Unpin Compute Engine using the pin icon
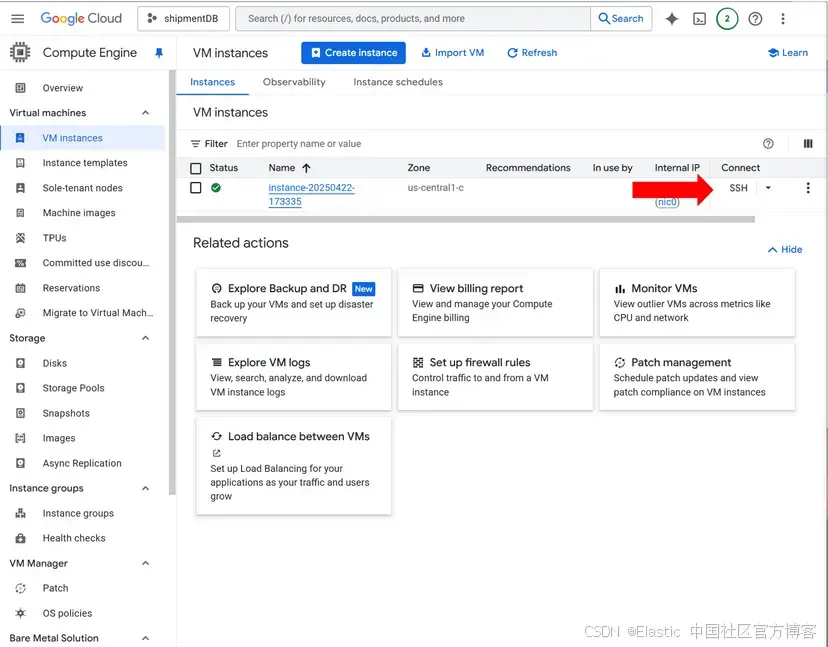Image resolution: width=828 pixels, height=647 pixels. (x=159, y=53)
